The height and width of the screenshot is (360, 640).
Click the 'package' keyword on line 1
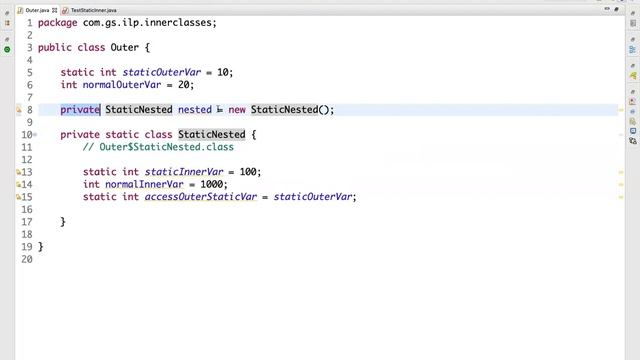58,23
